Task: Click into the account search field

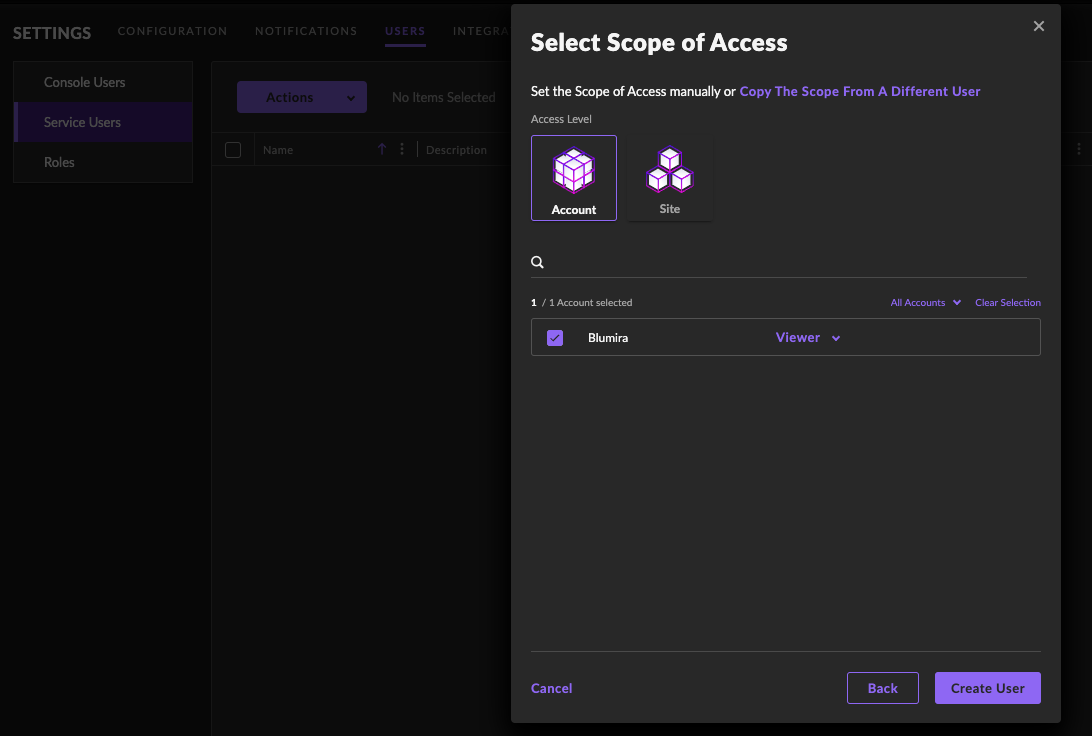Action: pos(785,263)
